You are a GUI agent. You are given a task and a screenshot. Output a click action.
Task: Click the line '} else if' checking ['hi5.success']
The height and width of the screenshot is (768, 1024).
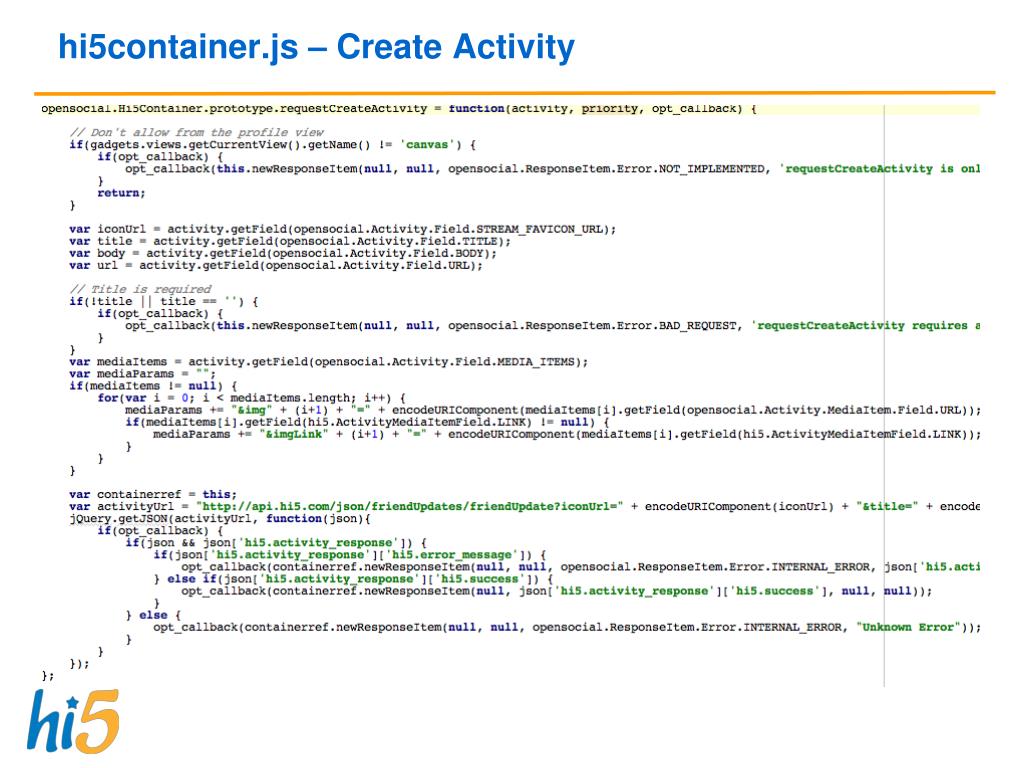pos(353,579)
